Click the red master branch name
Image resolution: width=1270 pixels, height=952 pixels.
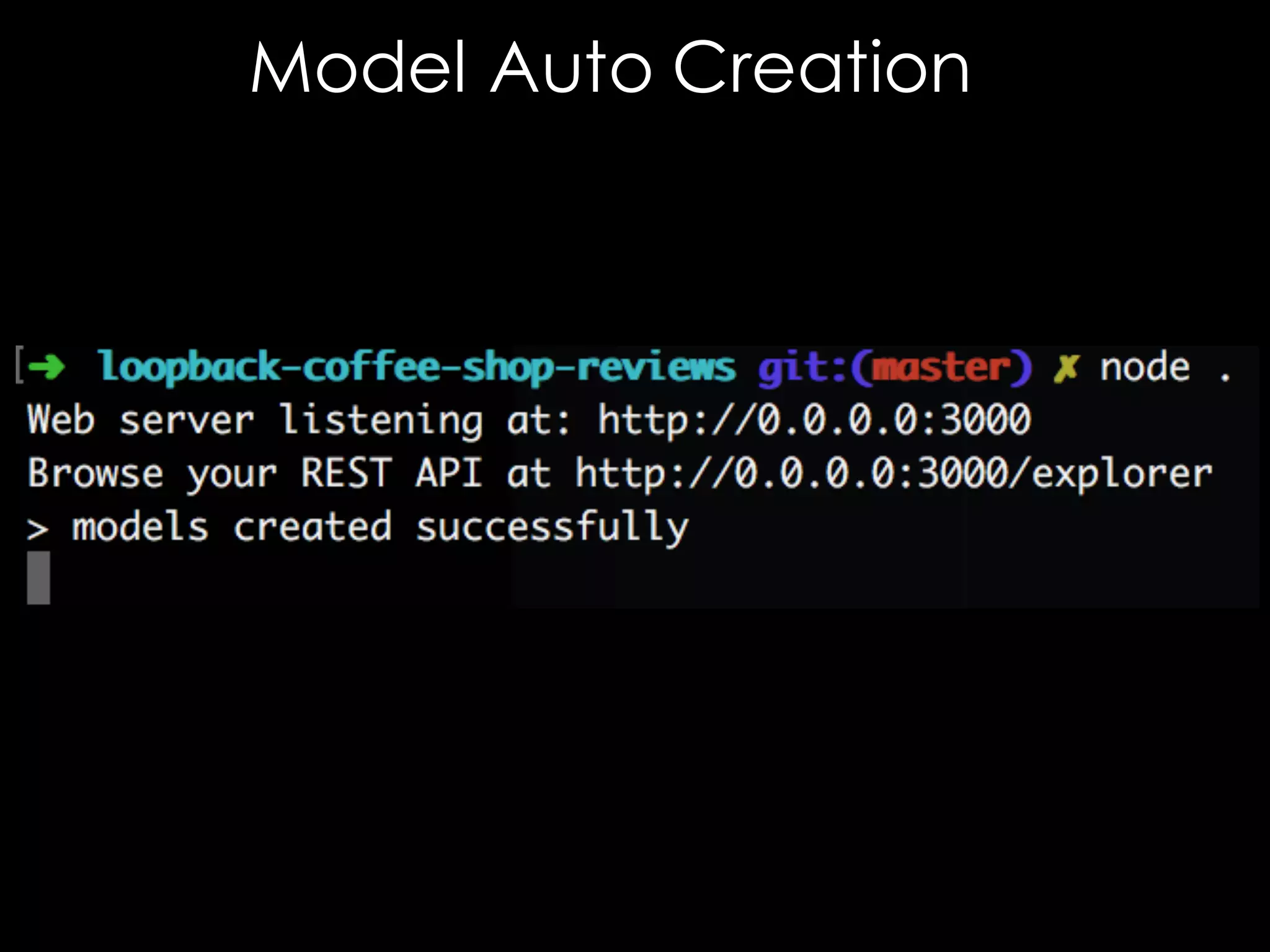tap(941, 368)
